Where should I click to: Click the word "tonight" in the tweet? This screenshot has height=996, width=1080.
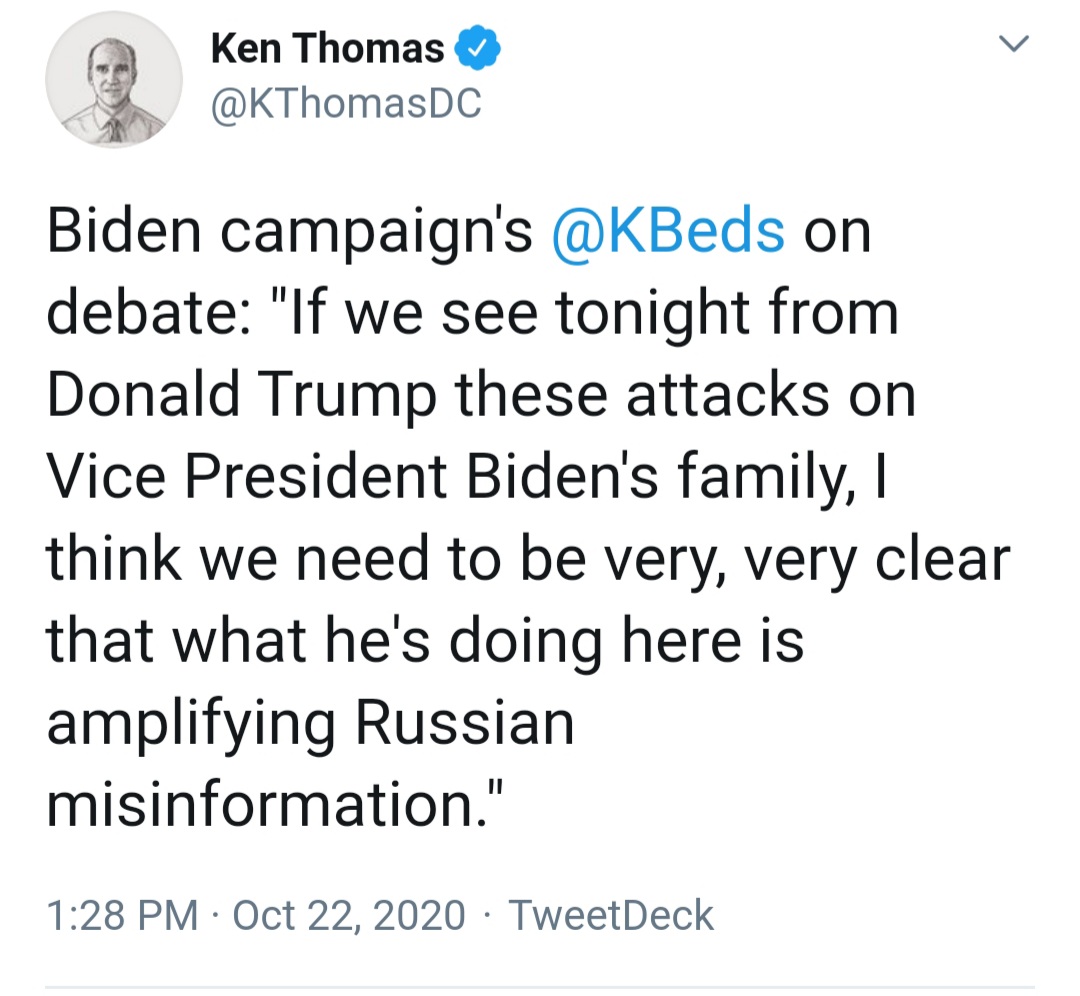652,313
